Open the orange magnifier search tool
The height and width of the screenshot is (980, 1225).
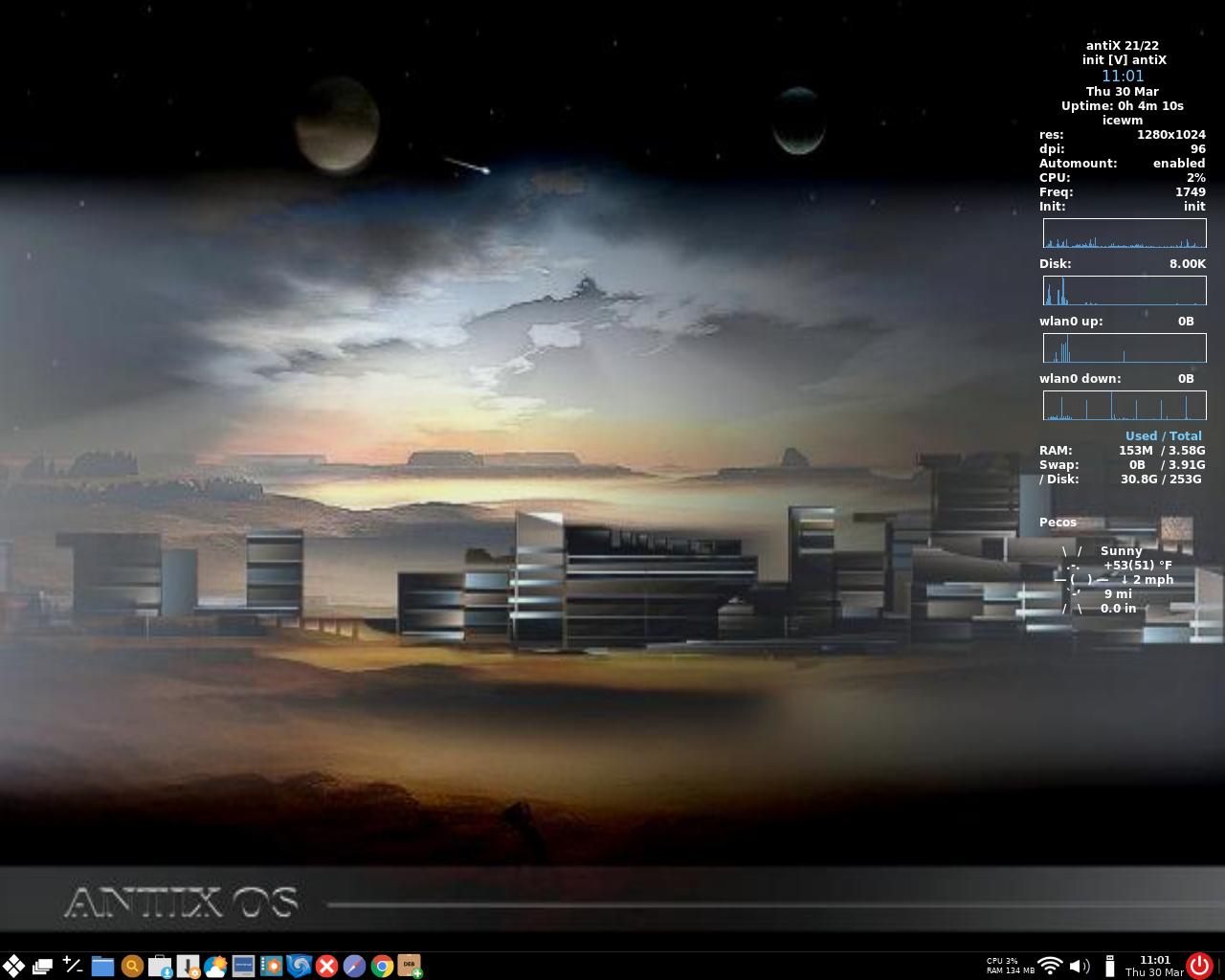tap(132, 966)
